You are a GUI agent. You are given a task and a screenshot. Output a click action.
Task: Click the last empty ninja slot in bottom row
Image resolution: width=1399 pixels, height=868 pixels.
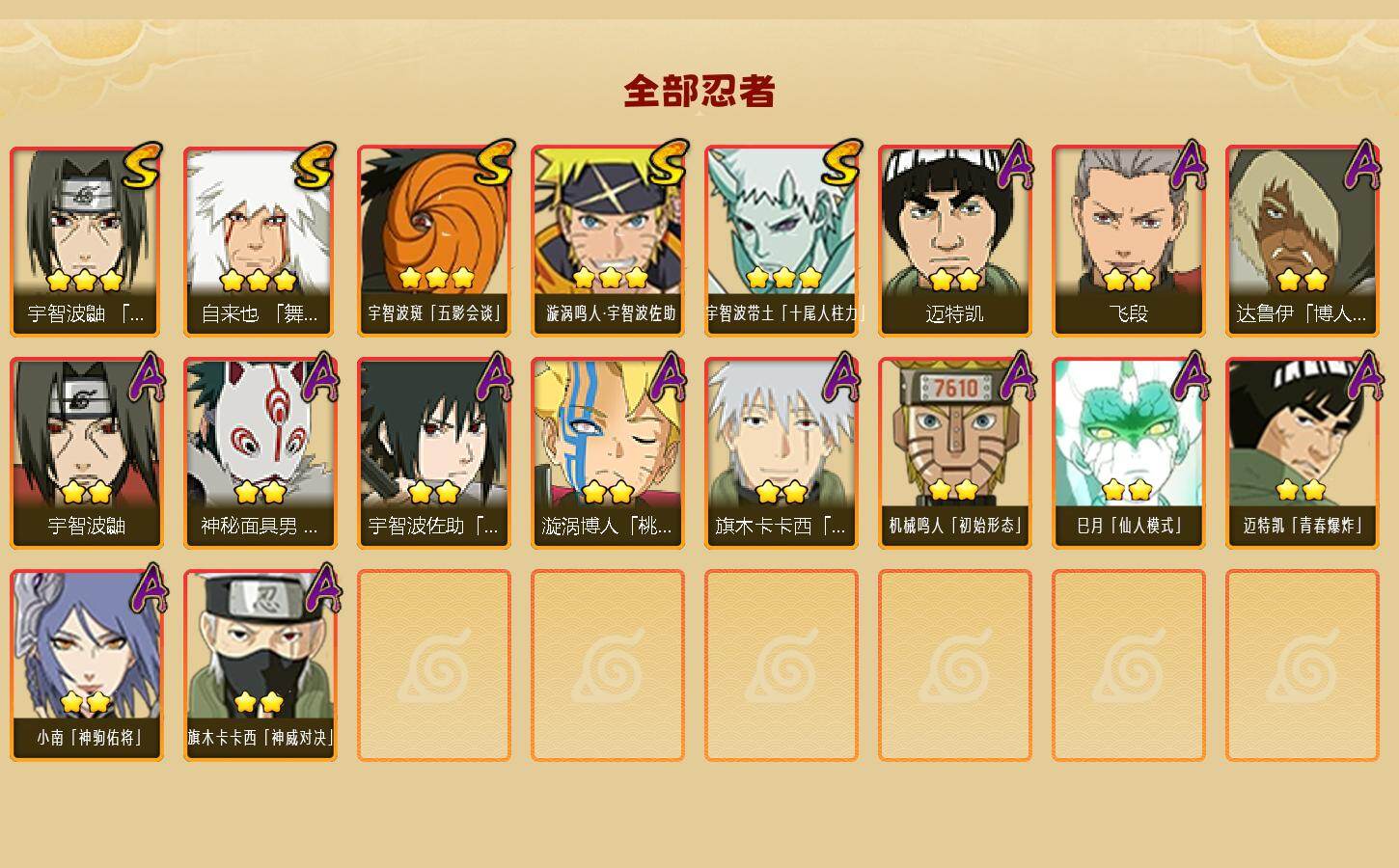1303,665
